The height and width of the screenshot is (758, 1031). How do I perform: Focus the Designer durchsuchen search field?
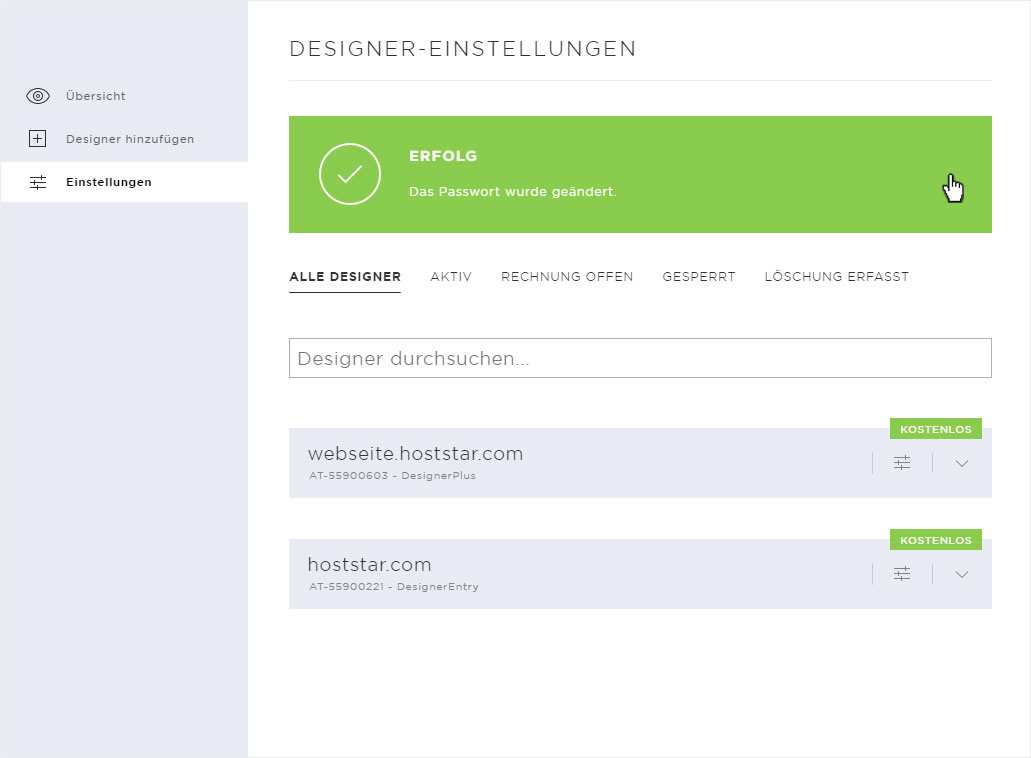coord(640,358)
